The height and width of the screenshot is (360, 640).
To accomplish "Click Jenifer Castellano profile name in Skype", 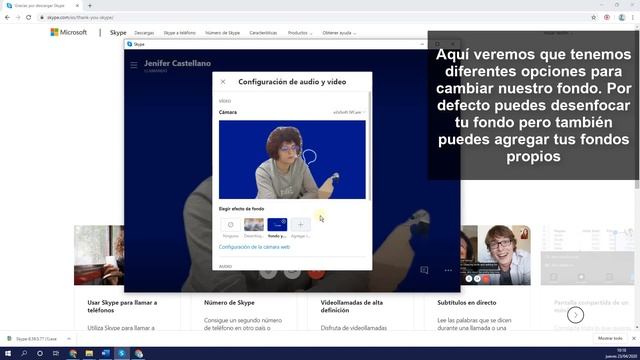I will [x=177, y=63].
